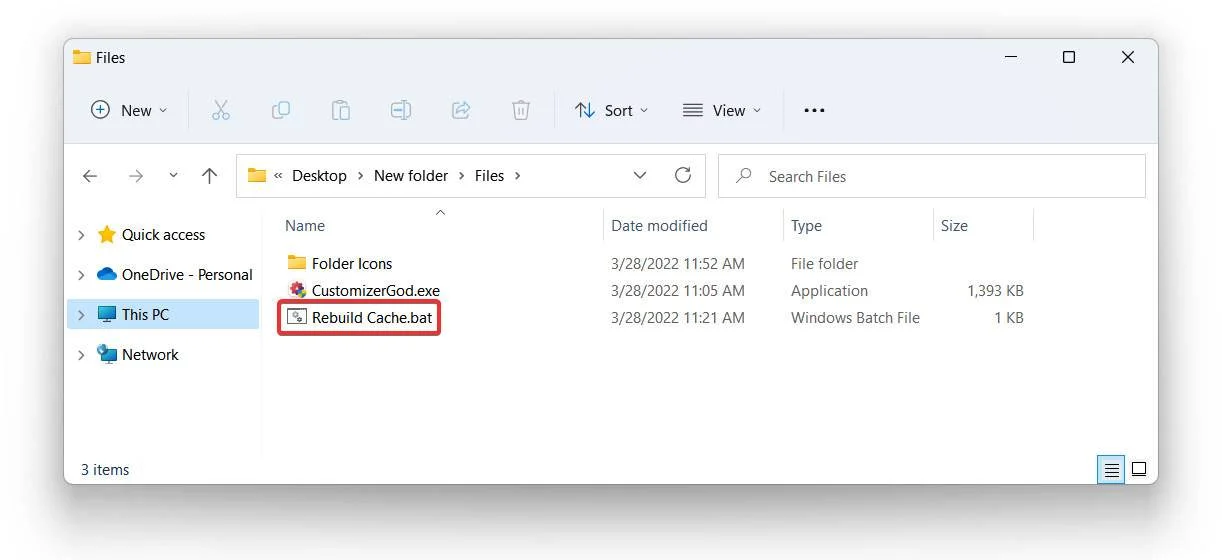Click the 3/28/2022 11:21 AM date

coord(678,317)
